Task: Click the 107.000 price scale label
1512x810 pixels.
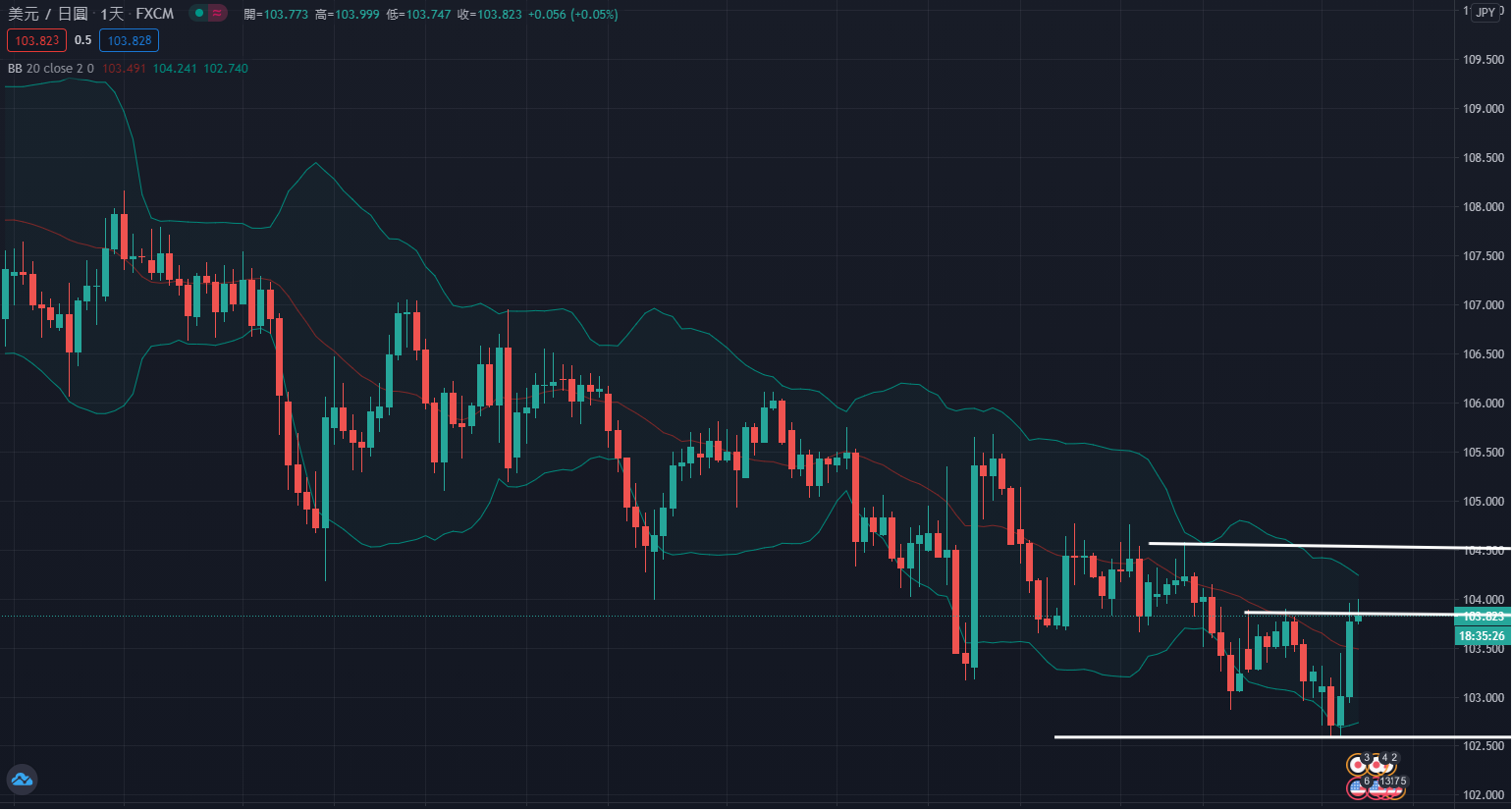Action: 1483,305
